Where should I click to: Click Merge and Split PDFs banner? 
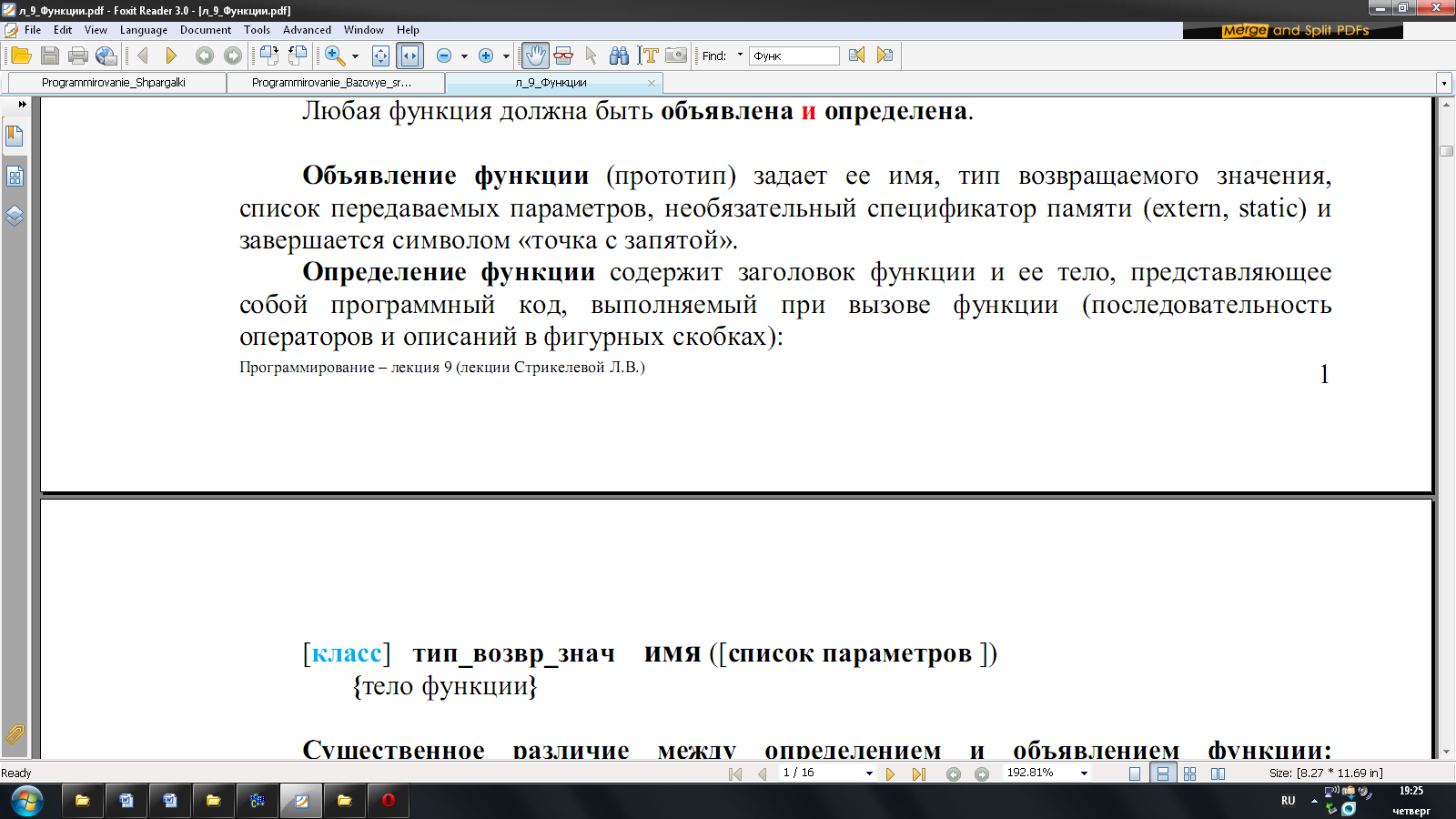1293,30
